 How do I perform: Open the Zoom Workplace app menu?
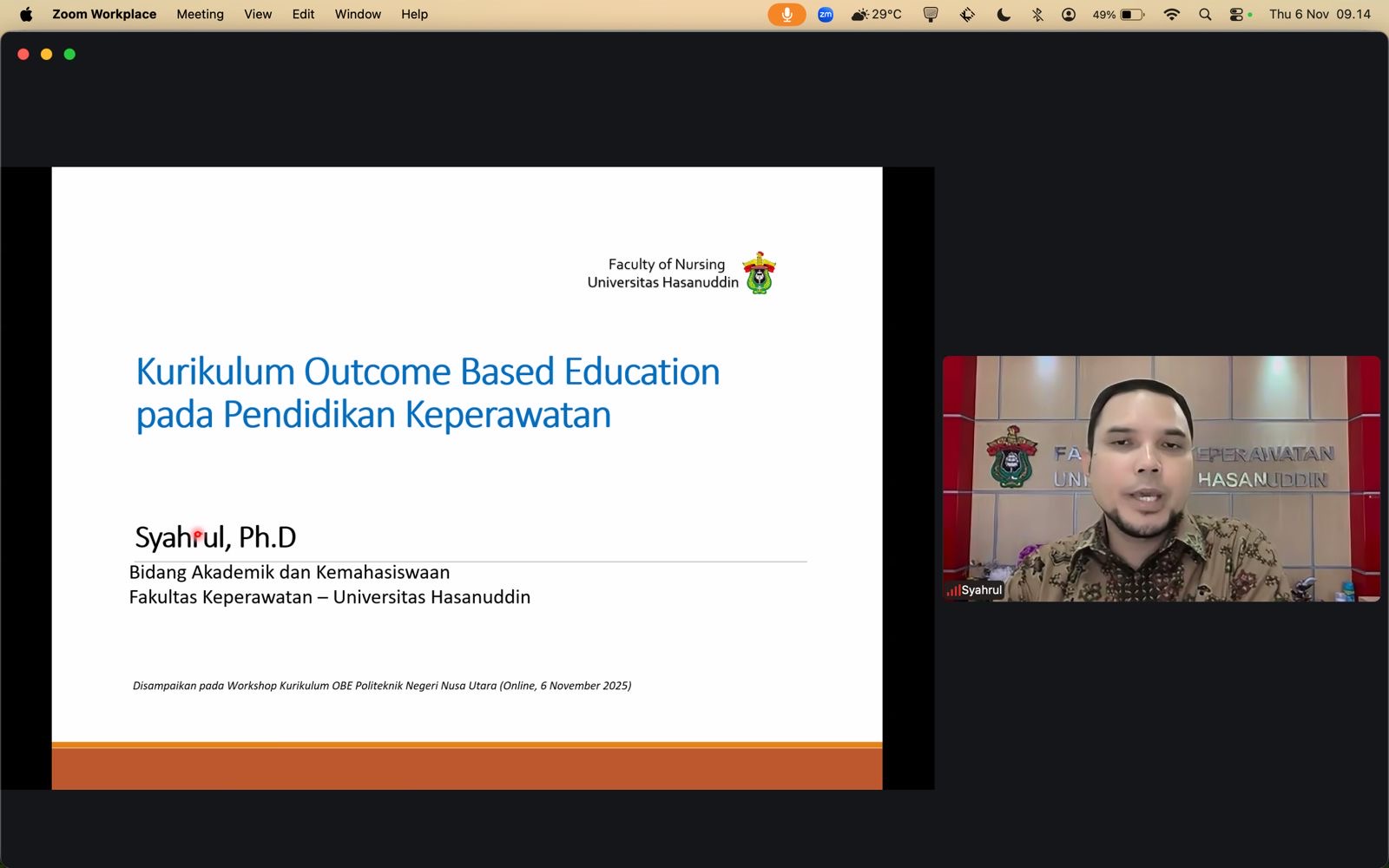pyautogui.click(x=104, y=15)
